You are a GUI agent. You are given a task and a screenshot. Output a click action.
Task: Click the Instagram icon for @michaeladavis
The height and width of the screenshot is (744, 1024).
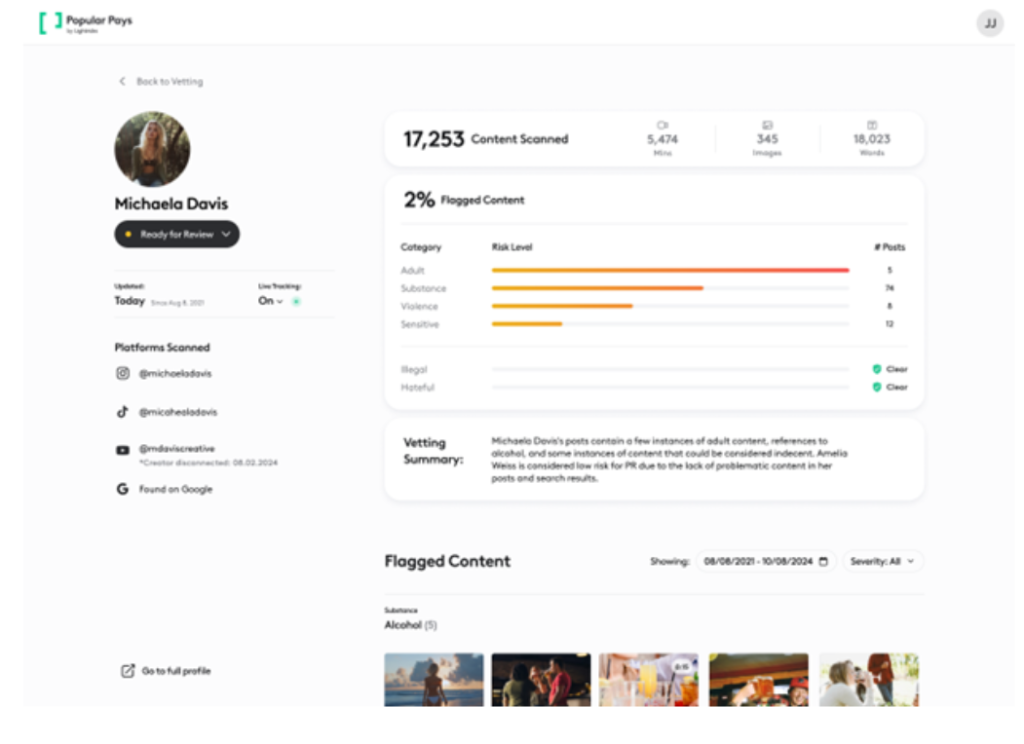123,373
